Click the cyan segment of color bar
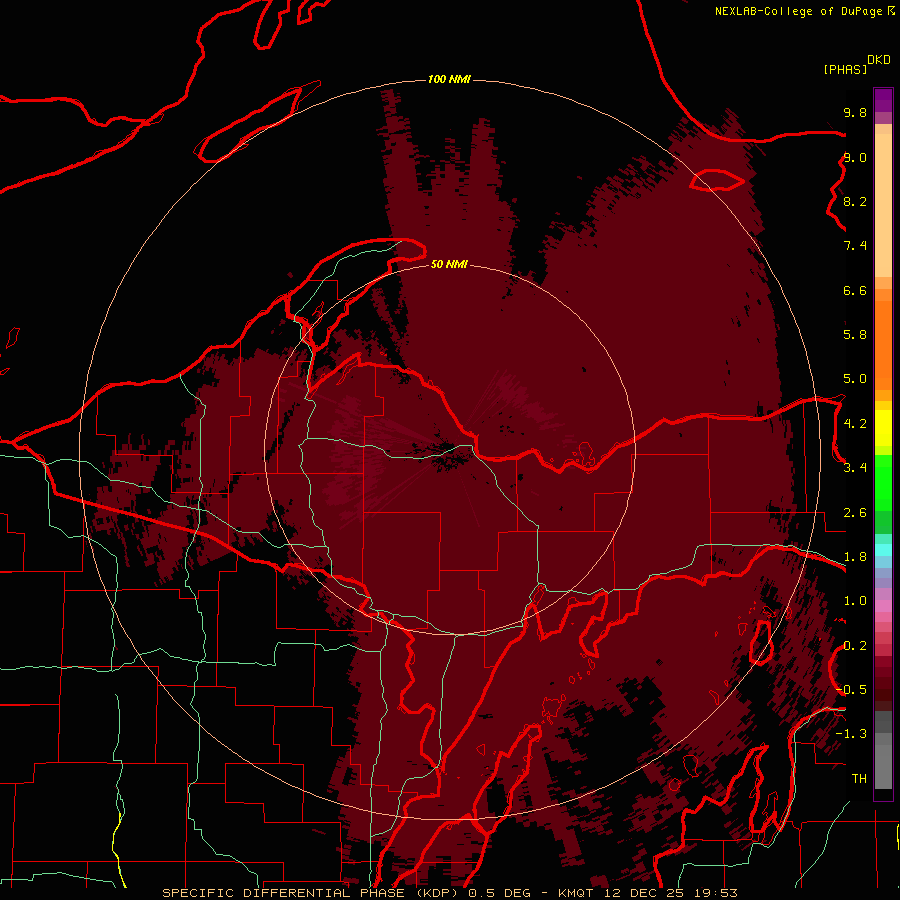The width and height of the screenshot is (900, 900). click(883, 549)
